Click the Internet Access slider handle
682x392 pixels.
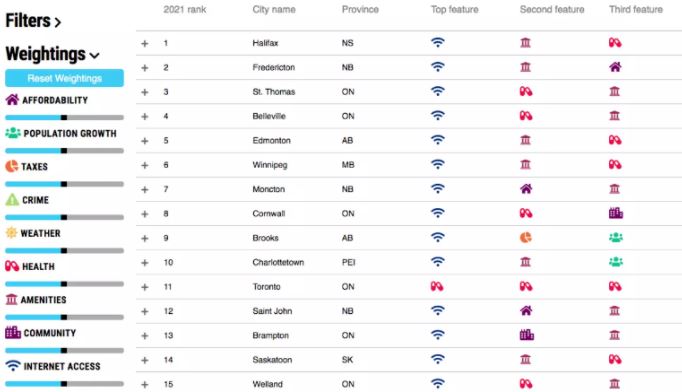64,384
